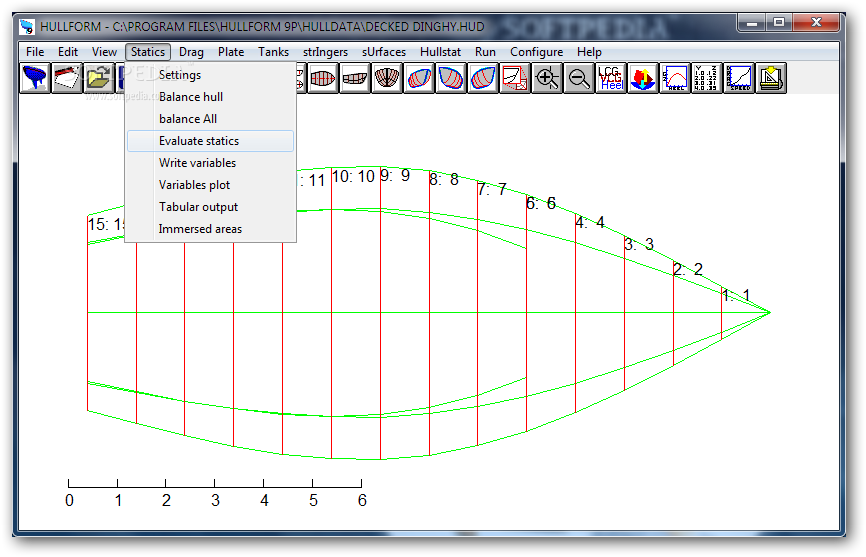
Task: Select Write variables menu entry
Action: click(210, 163)
